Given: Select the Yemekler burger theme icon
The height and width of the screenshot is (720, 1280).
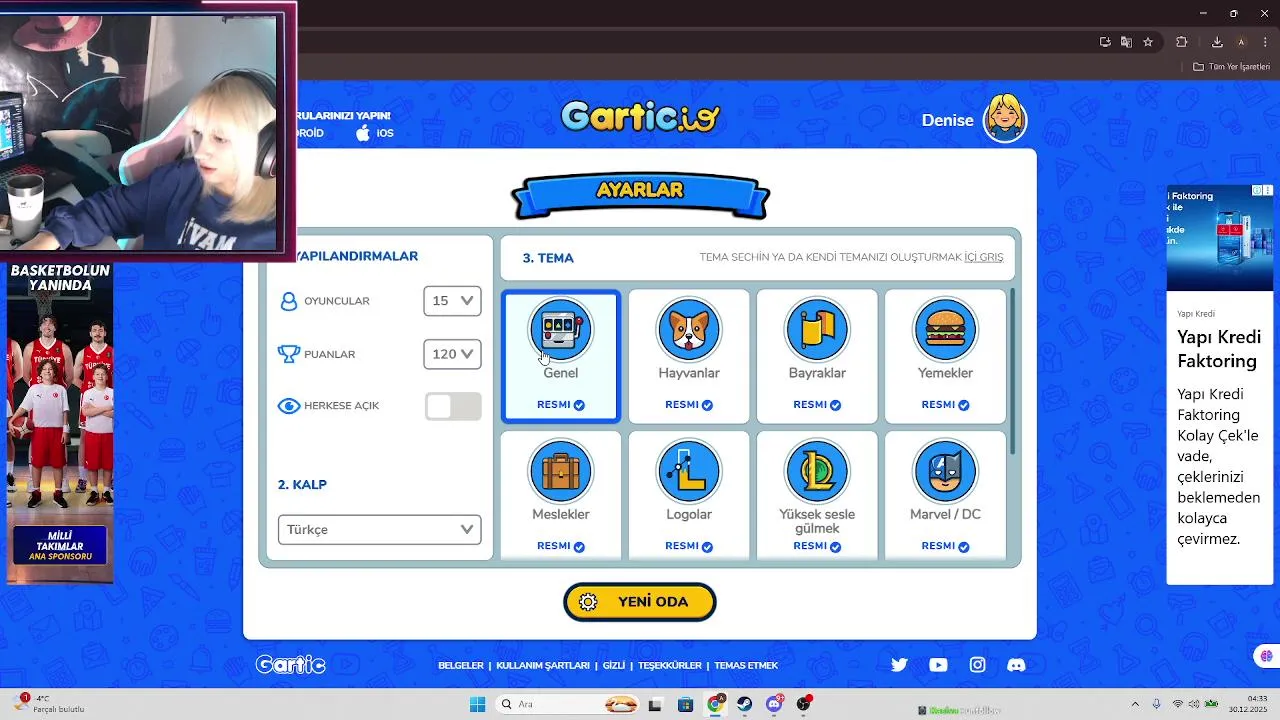Looking at the screenshot, I should [945, 330].
